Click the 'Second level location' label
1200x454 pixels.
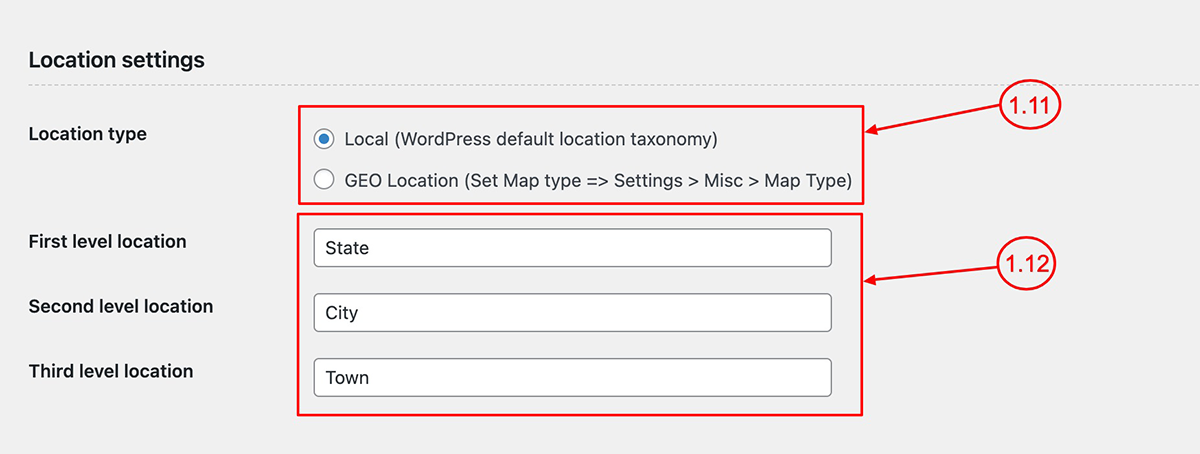[121, 306]
